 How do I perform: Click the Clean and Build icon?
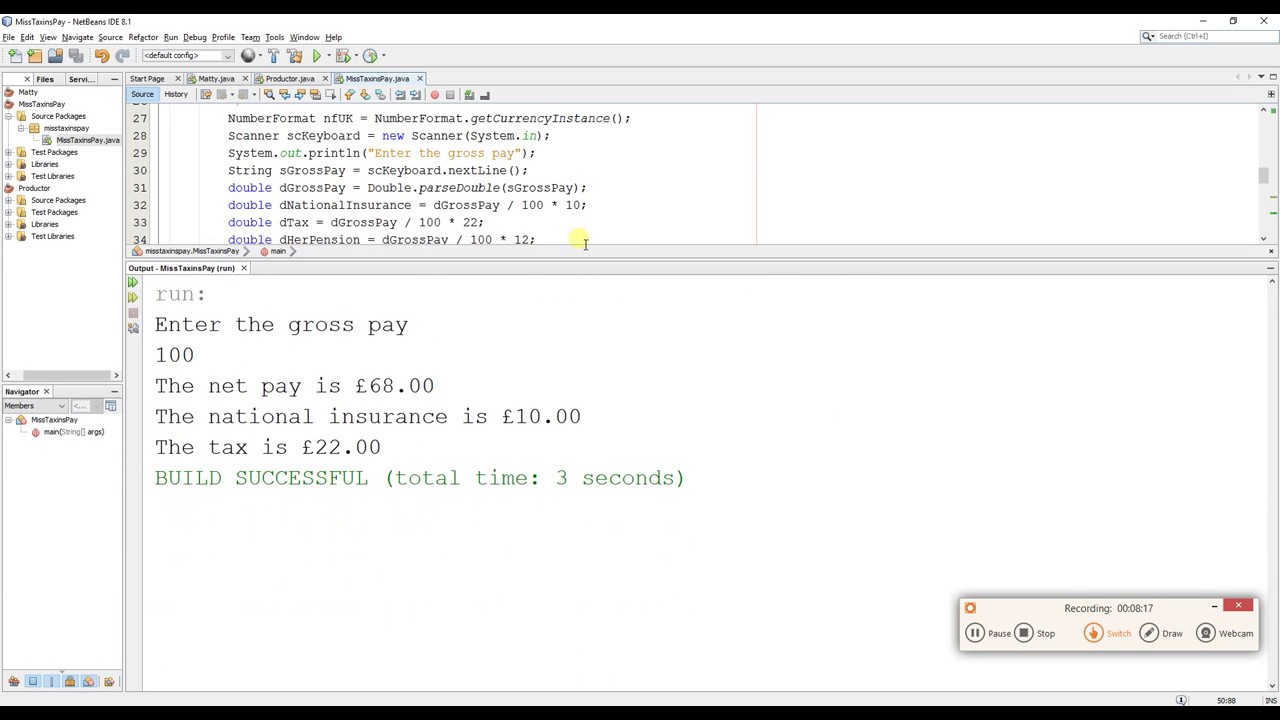pos(294,56)
